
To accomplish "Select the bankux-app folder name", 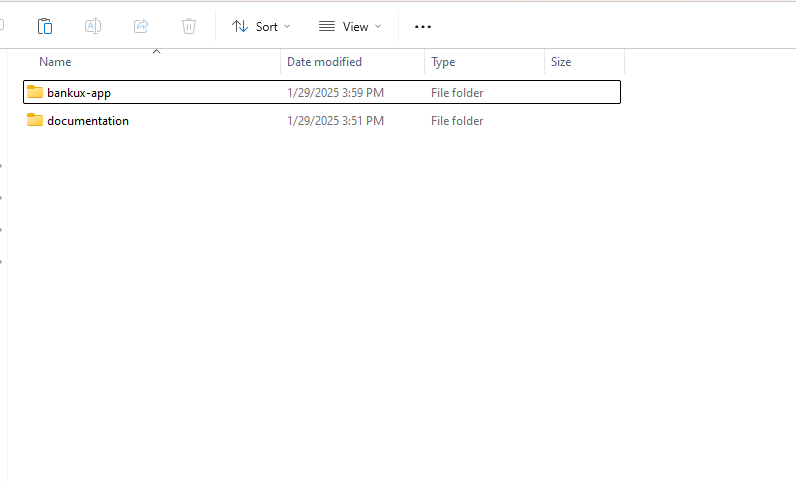I will (x=79, y=93).
